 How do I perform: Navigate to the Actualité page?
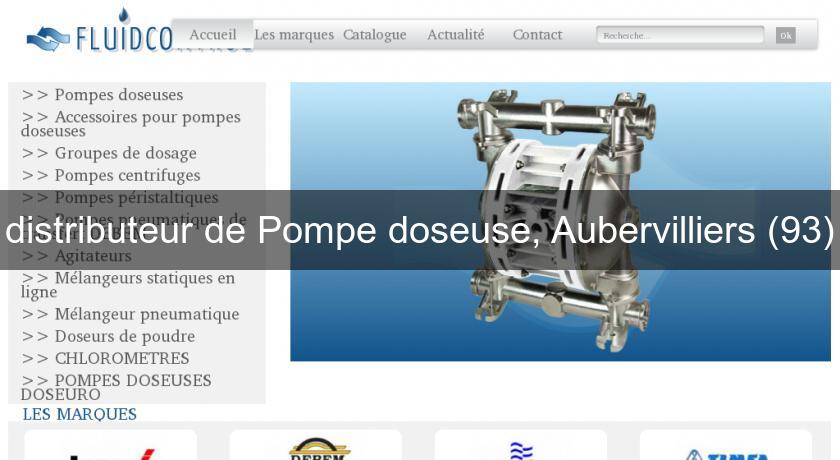click(456, 35)
